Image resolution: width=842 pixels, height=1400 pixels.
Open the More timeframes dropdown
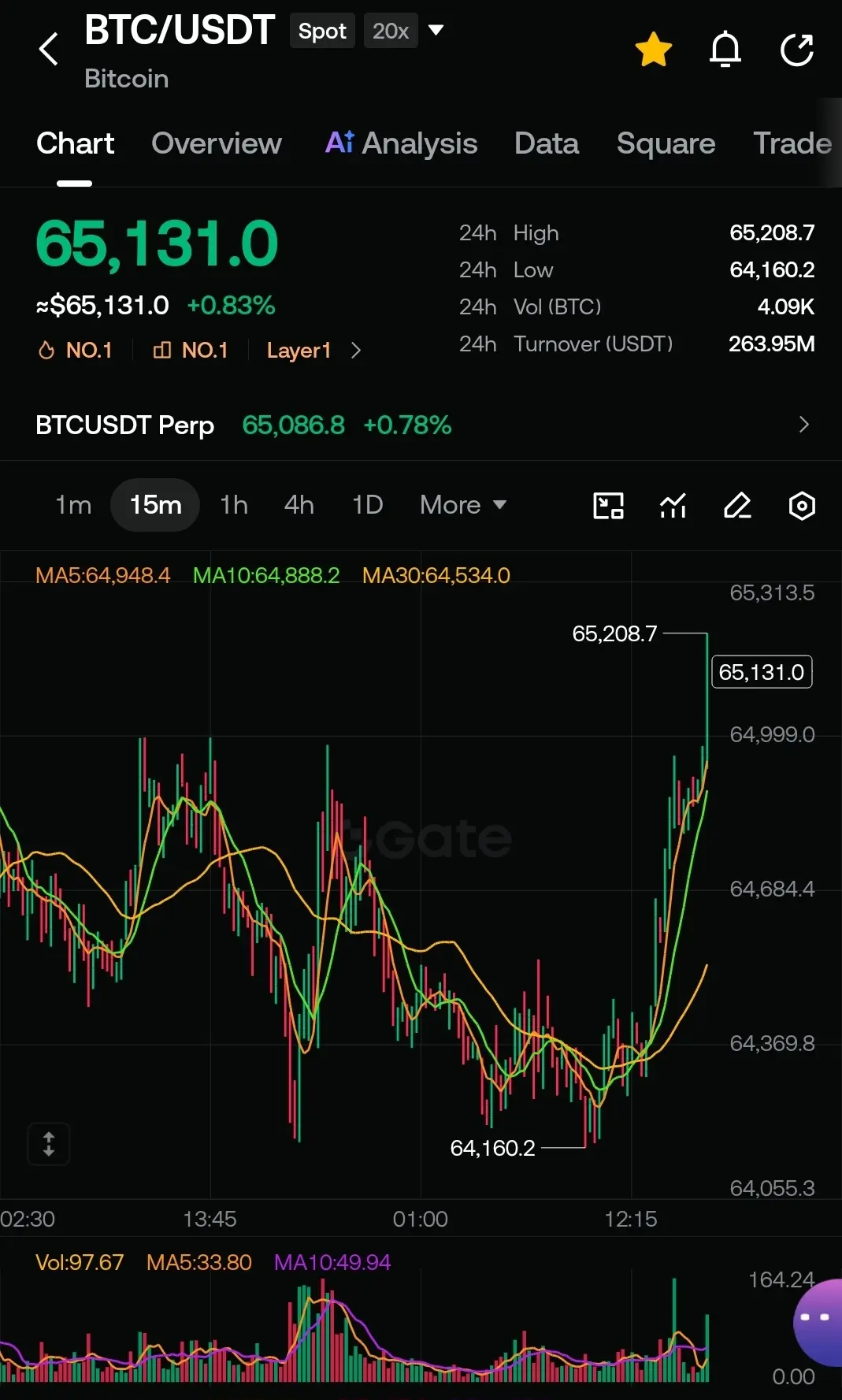point(463,504)
